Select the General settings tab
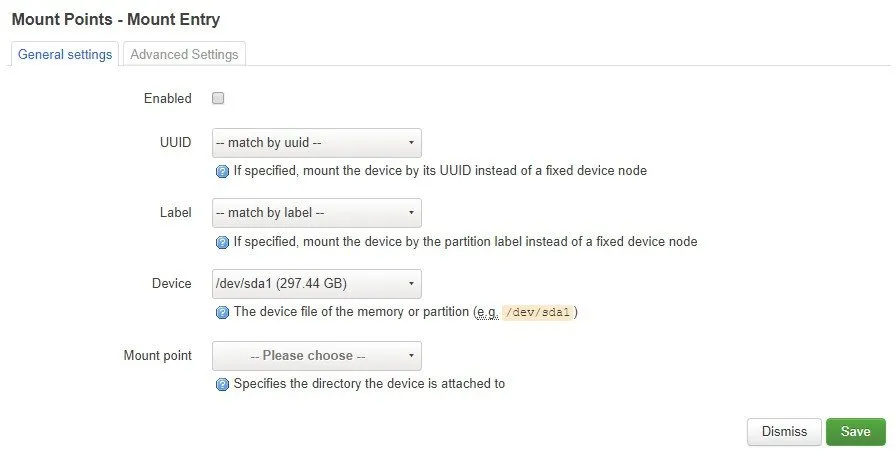Screen dimensions: 896x457 pyautogui.click(x=65, y=55)
